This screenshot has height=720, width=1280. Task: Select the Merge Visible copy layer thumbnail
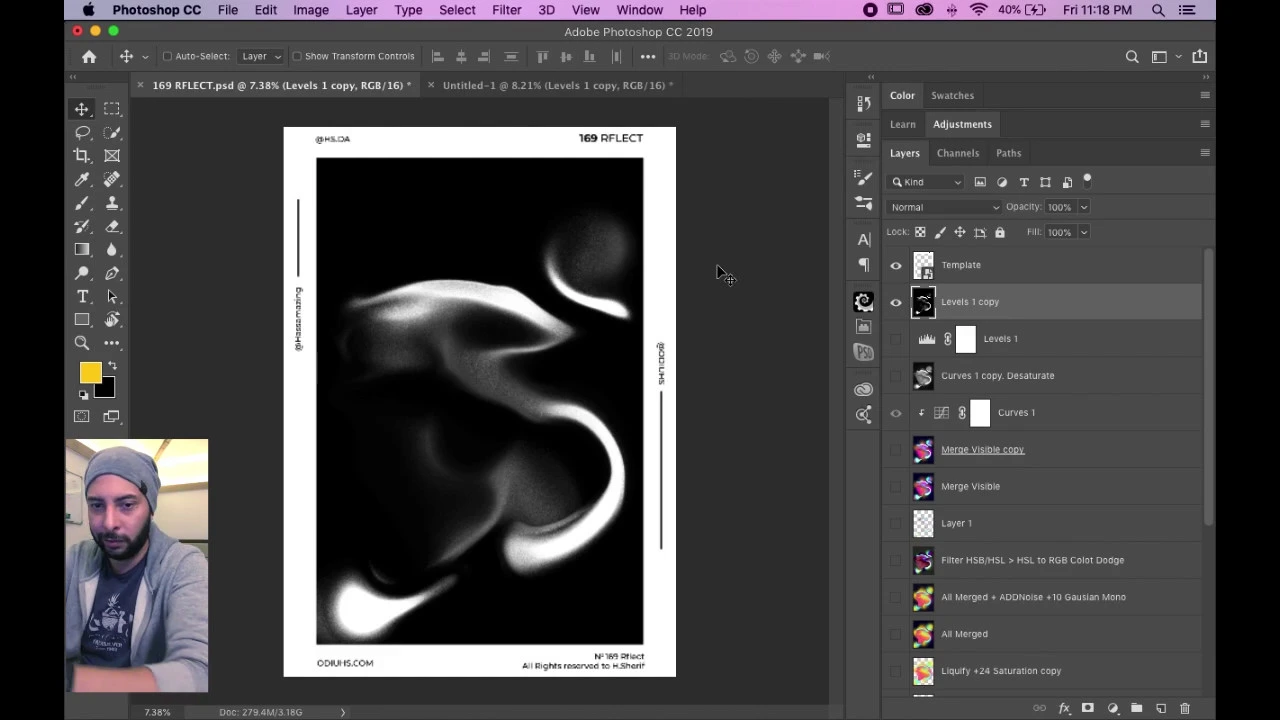pyautogui.click(x=923, y=450)
